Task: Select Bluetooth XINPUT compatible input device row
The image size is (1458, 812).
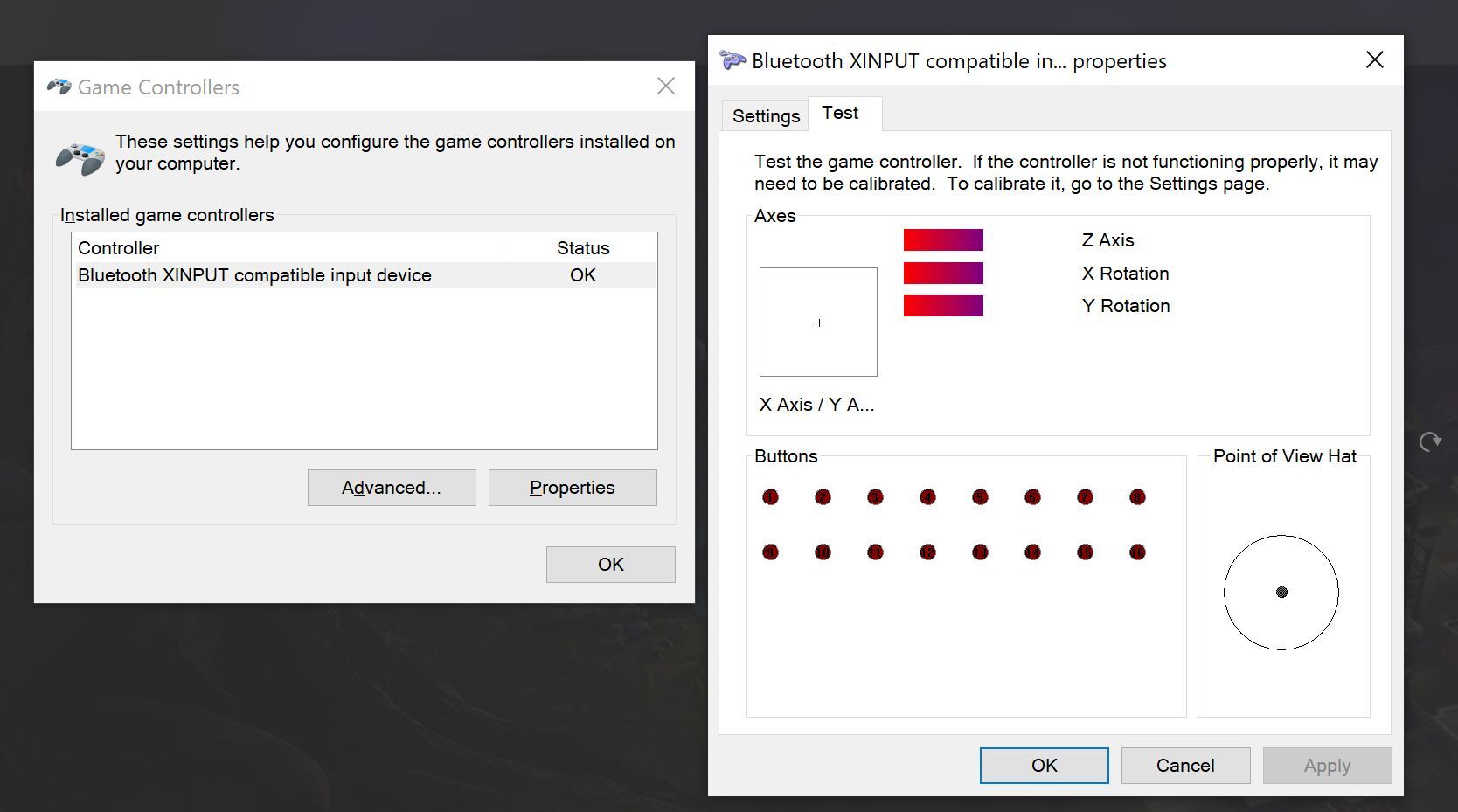Action: click(254, 275)
